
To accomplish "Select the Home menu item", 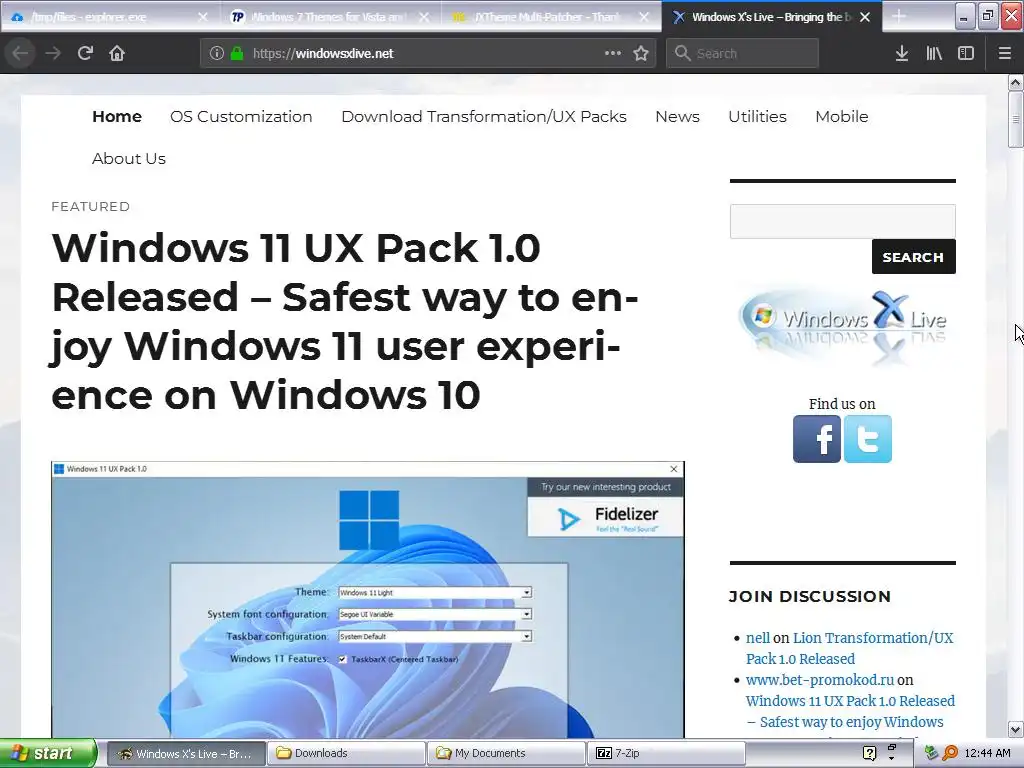I will (x=117, y=116).
